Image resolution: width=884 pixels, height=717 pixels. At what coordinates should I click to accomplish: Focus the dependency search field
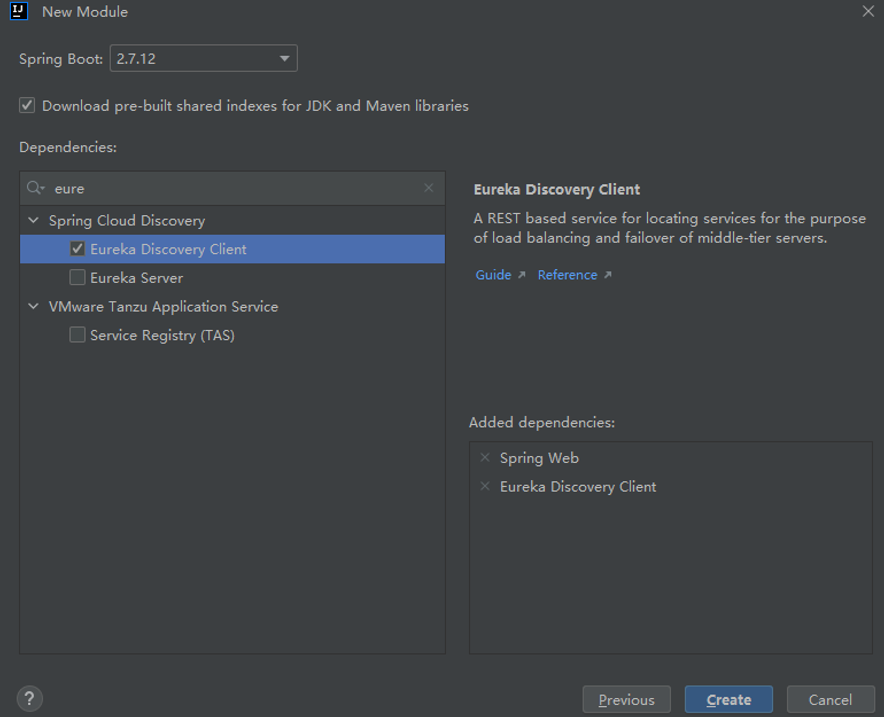(232, 188)
